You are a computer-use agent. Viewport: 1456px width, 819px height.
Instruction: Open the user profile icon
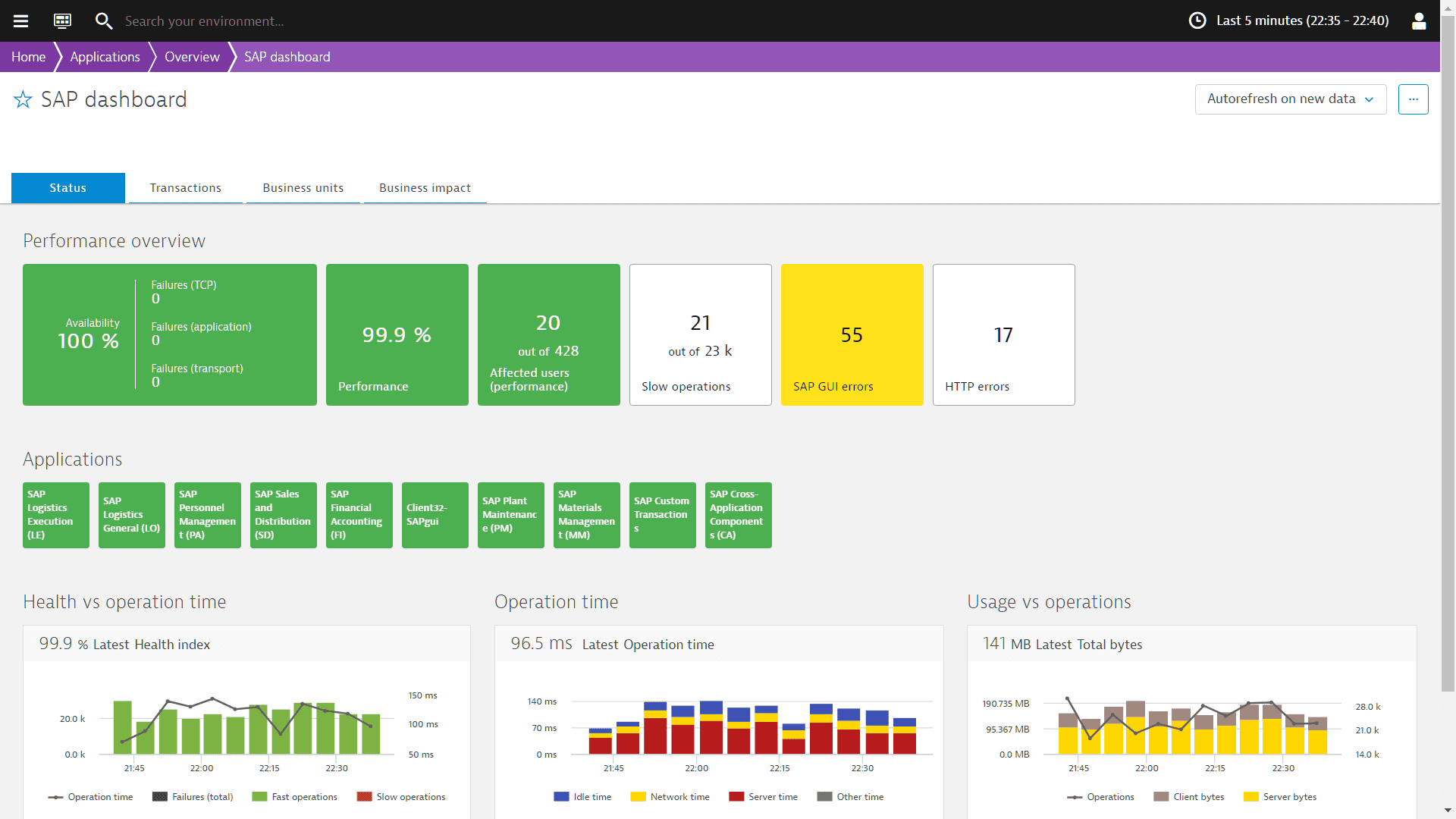tap(1419, 20)
